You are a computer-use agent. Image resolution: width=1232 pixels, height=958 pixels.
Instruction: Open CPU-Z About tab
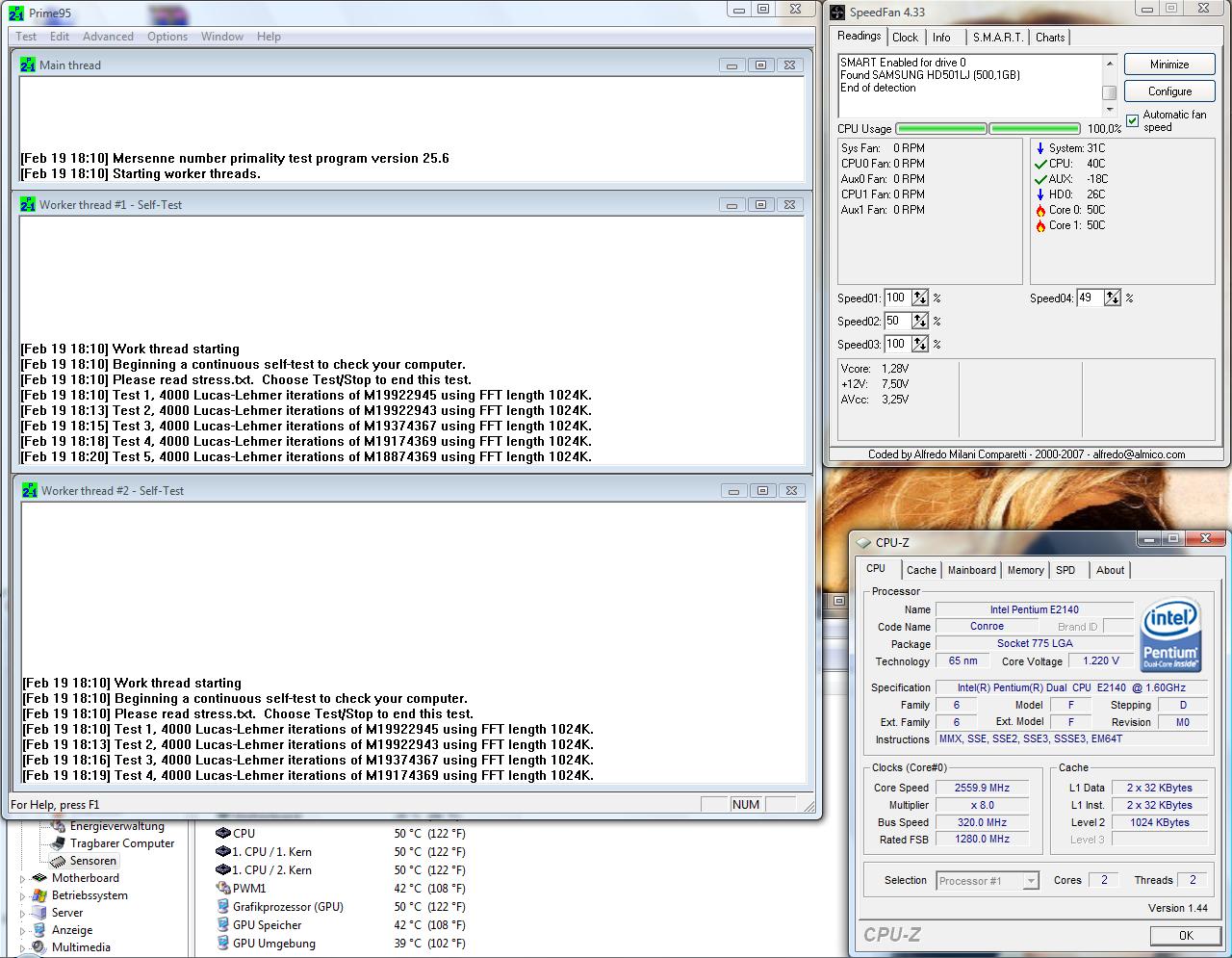[x=1110, y=570]
